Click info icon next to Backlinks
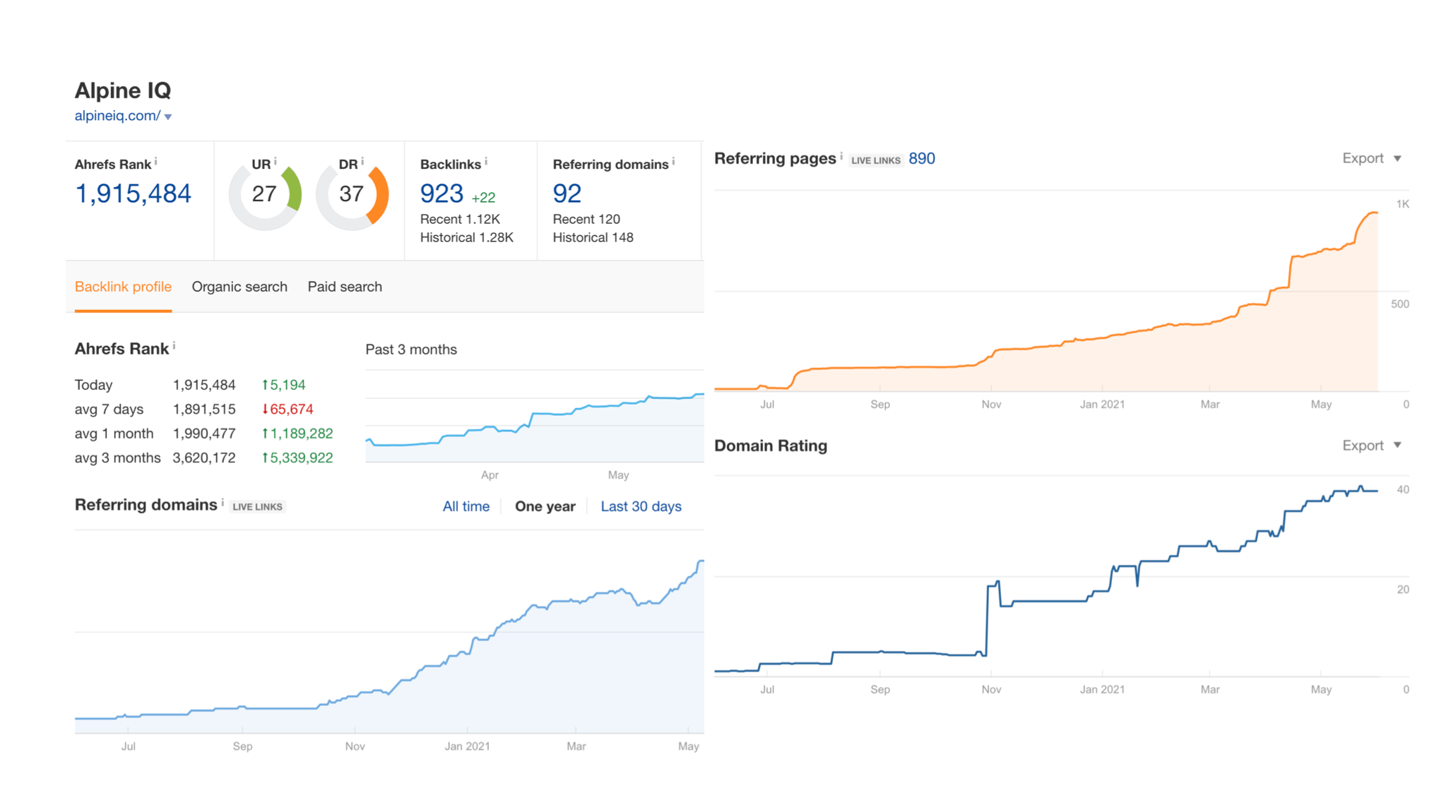Viewport: 1456px width, 812px height. coord(486,162)
